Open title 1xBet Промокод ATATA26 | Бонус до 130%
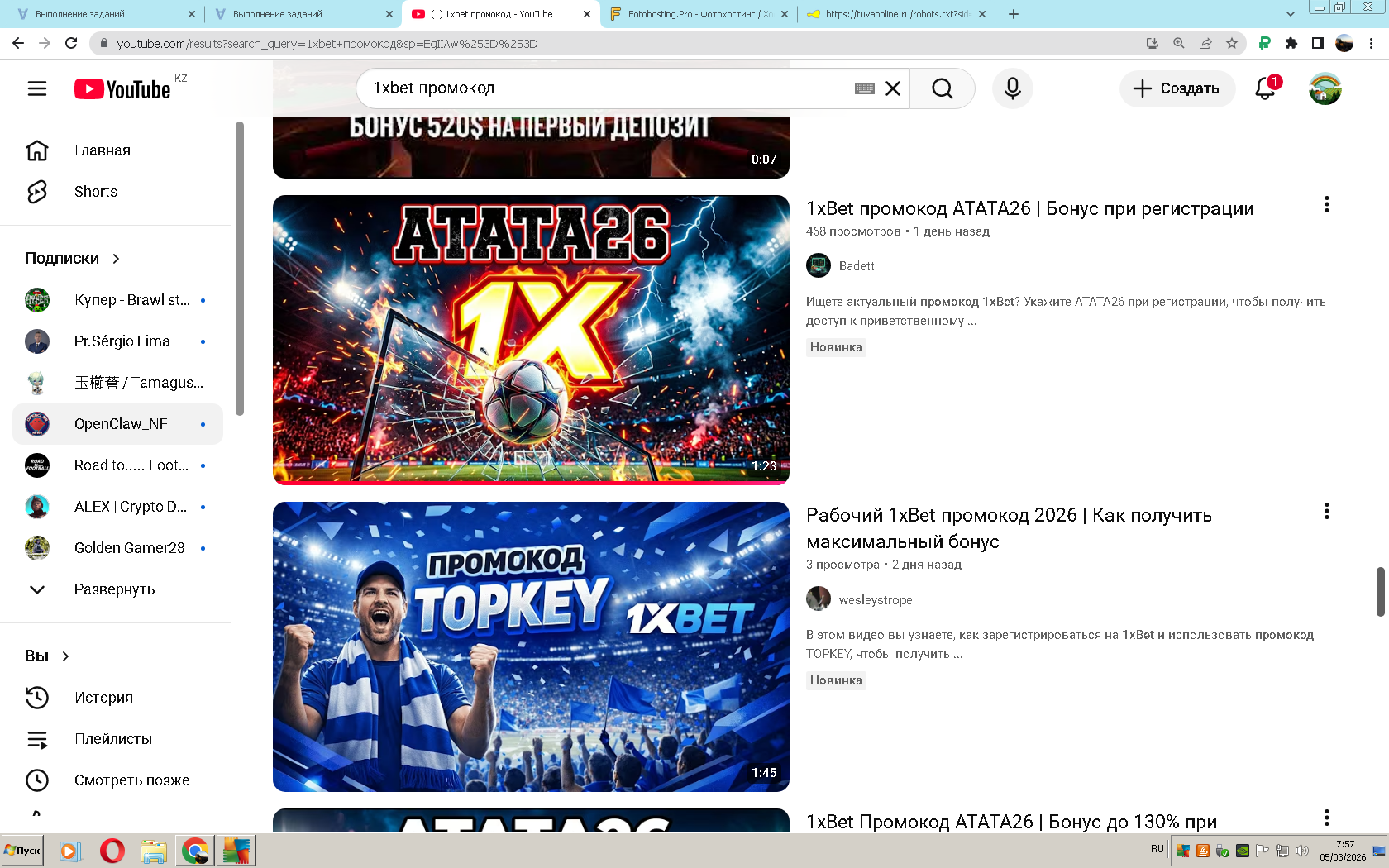 pos(1011,822)
